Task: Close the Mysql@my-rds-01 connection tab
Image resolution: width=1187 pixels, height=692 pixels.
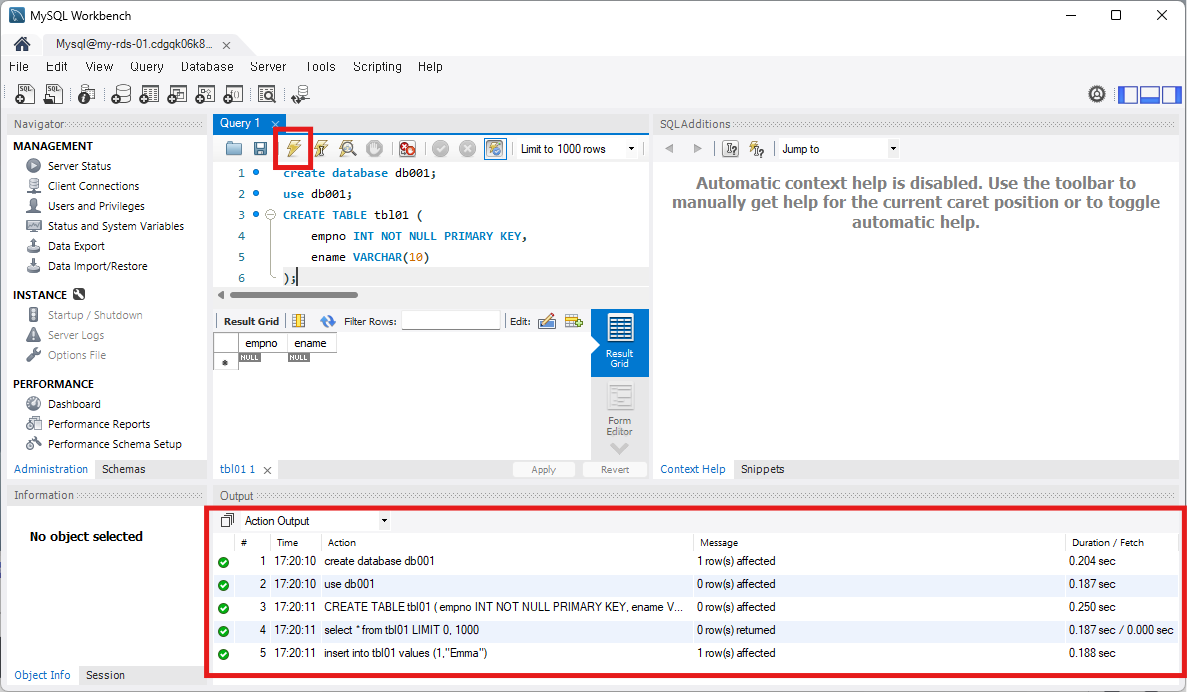Action: [226, 45]
